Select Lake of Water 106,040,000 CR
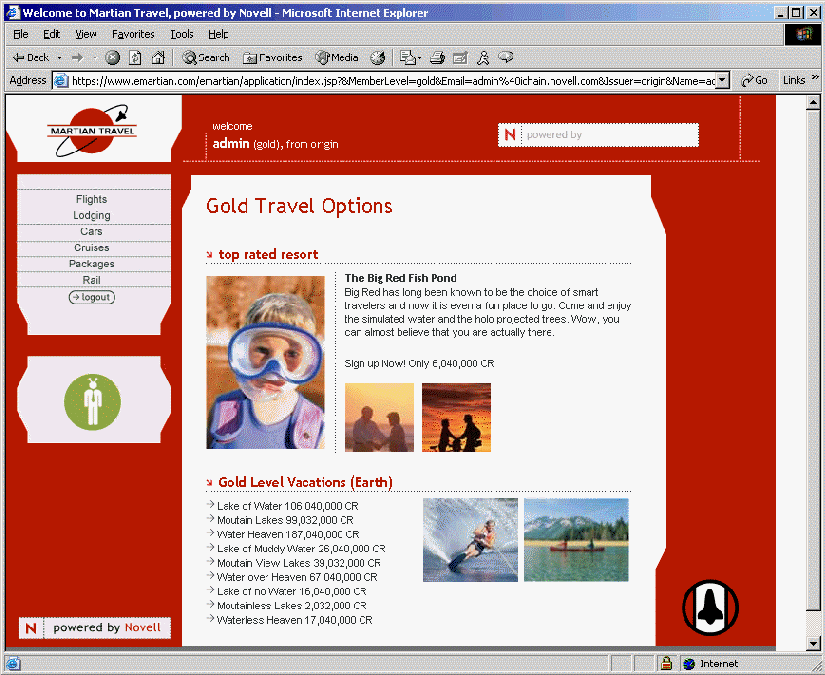This screenshot has width=825, height=675. [x=287, y=506]
